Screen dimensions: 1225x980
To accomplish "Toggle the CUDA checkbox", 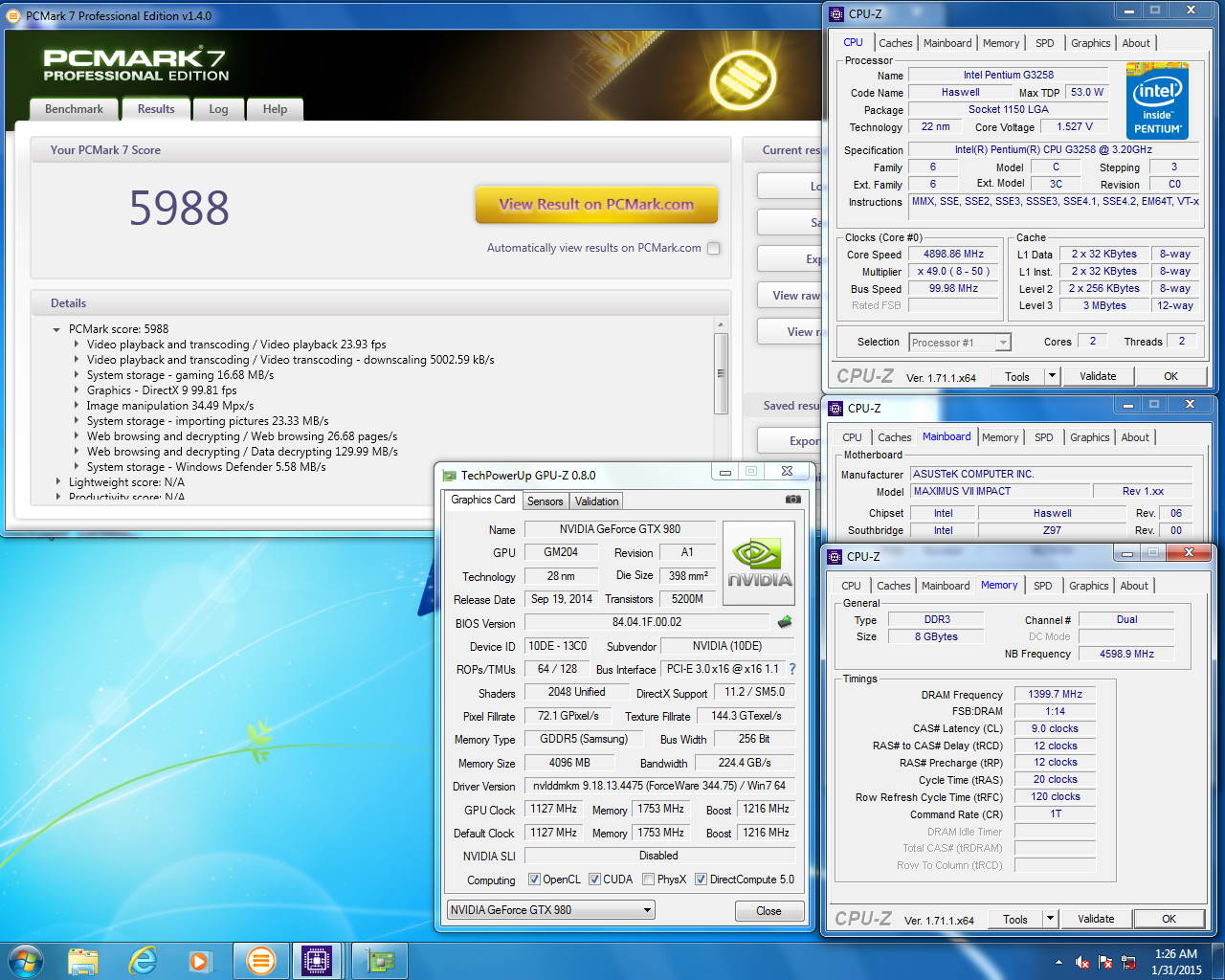I will pyautogui.click(x=594, y=880).
